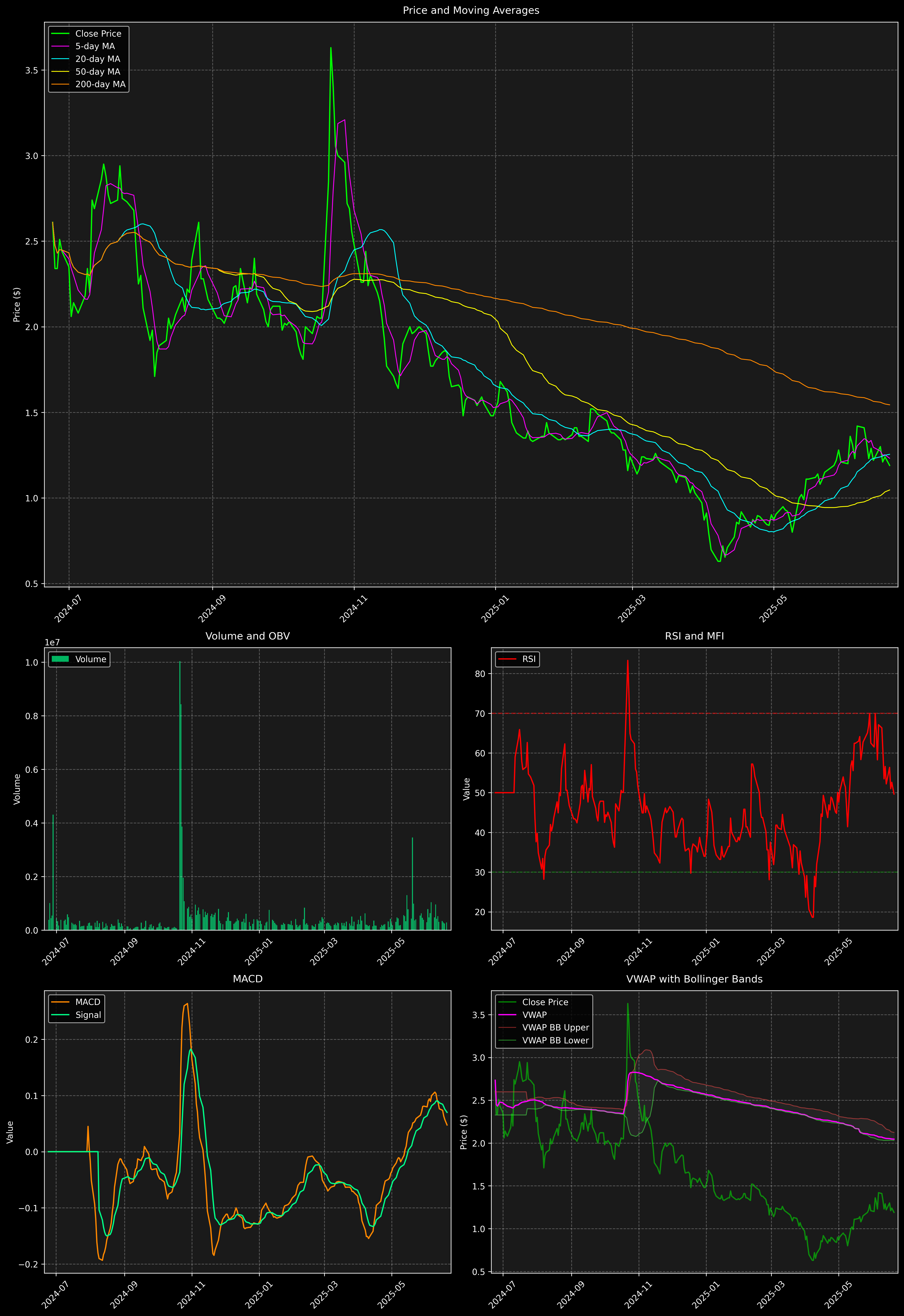
Task: Click the 'Volume' y-axis label
Action: 17,789
